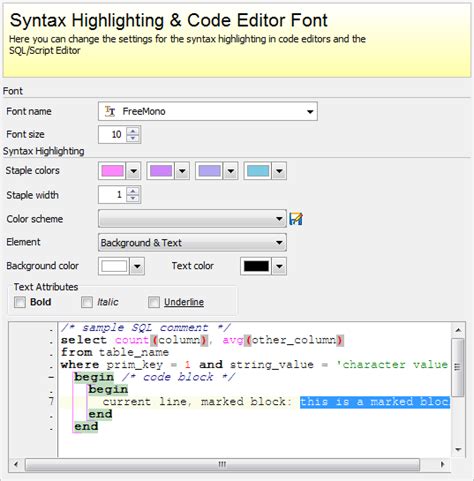Viewport: 474px width, 481px height.
Task: Click the preview scroll left arrow
Action: pyautogui.click(x=16, y=464)
